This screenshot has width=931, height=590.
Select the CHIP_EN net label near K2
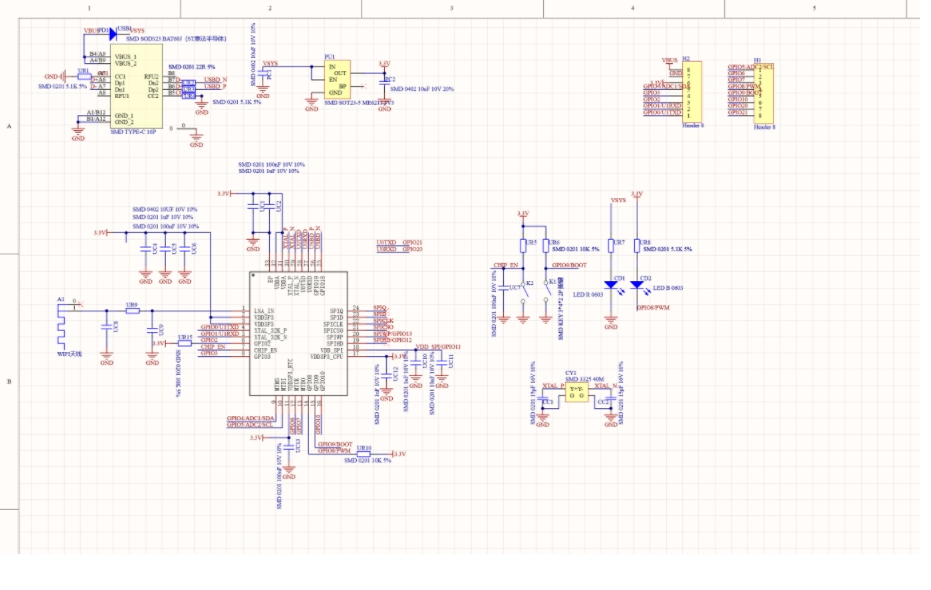[506, 266]
